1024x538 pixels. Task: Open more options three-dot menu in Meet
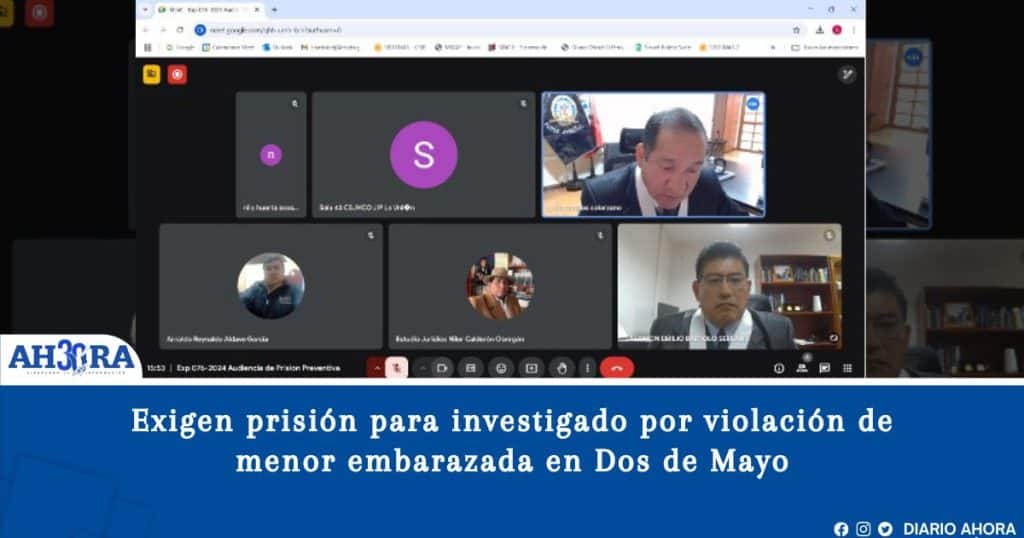click(x=587, y=368)
